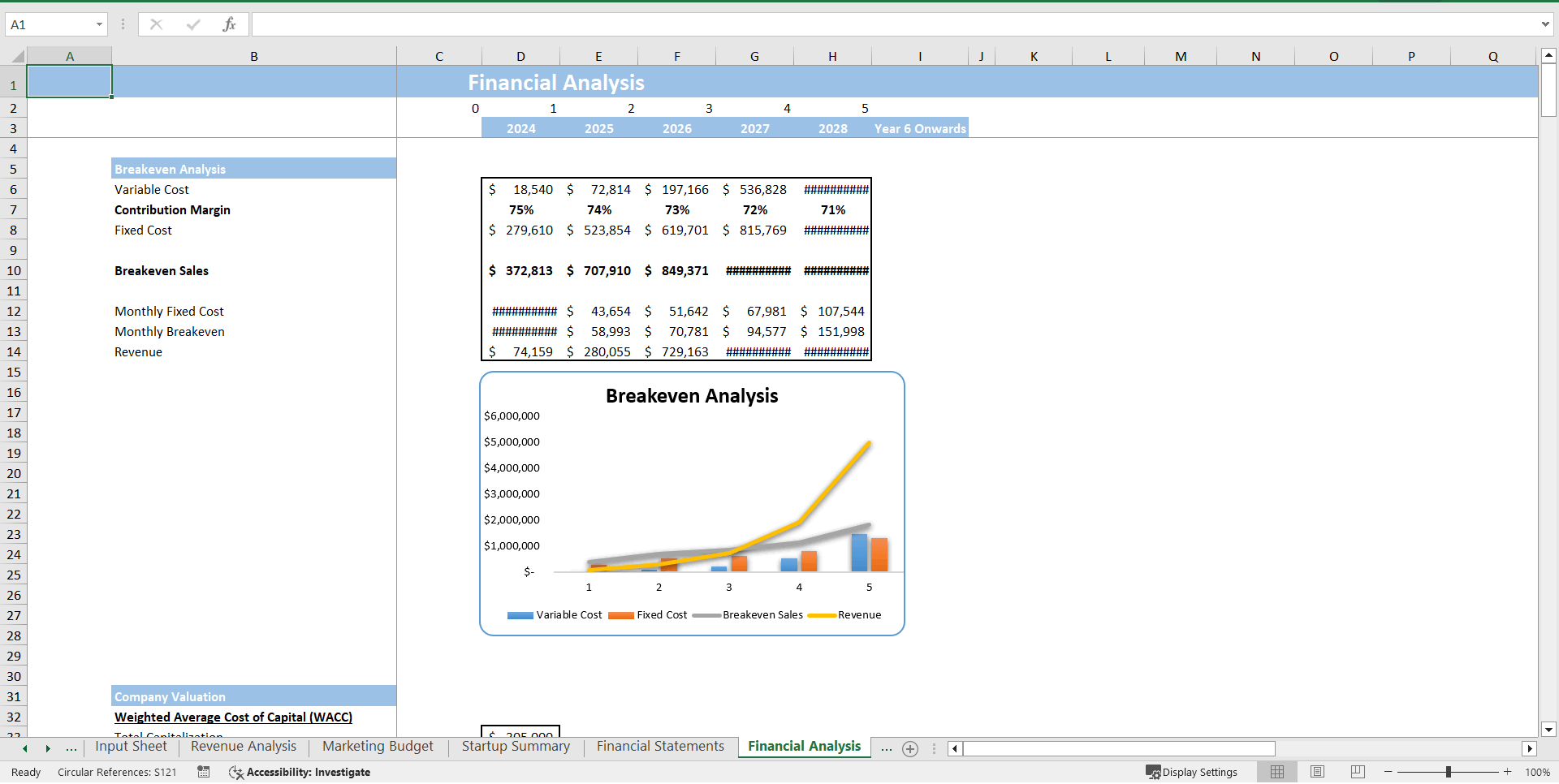Open the Financial Statements tab
Image resolution: width=1559 pixels, height=784 pixels.
coord(660,747)
